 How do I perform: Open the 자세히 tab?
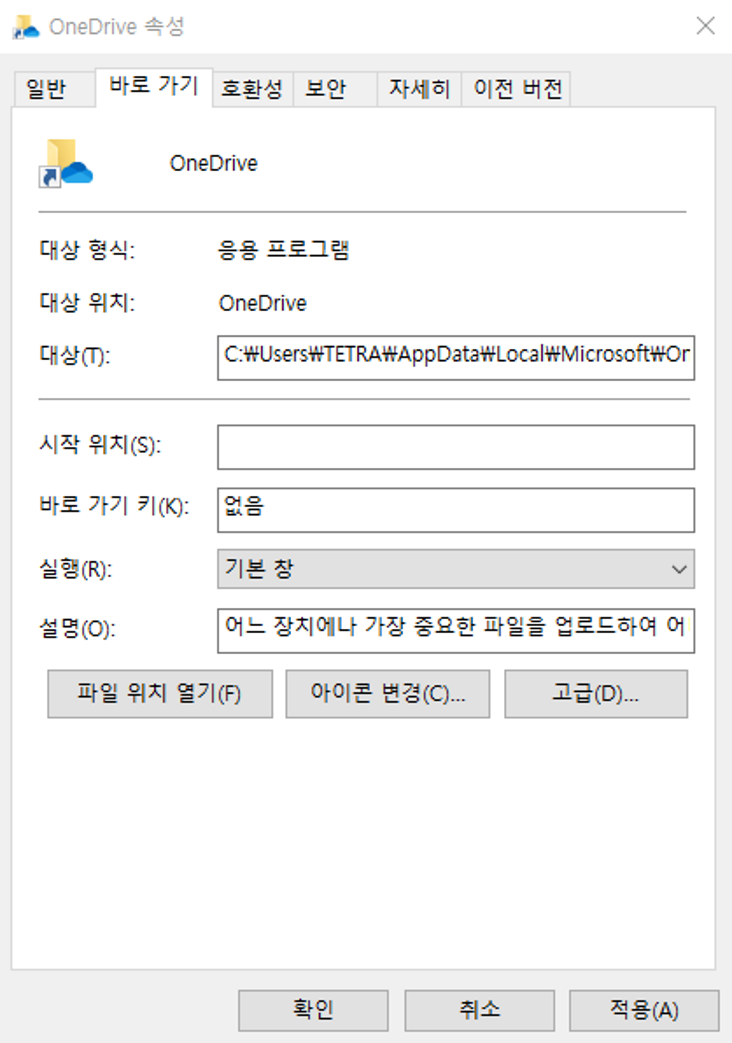[419, 89]
